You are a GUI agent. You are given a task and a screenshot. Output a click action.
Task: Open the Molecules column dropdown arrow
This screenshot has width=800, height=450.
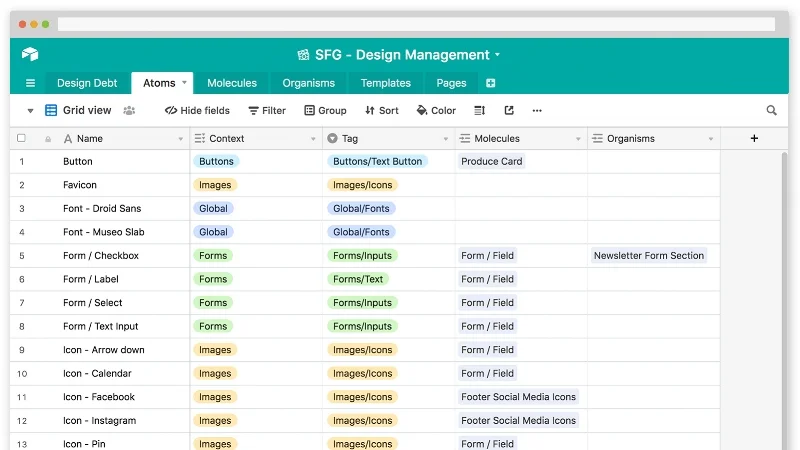pos(578,139)
